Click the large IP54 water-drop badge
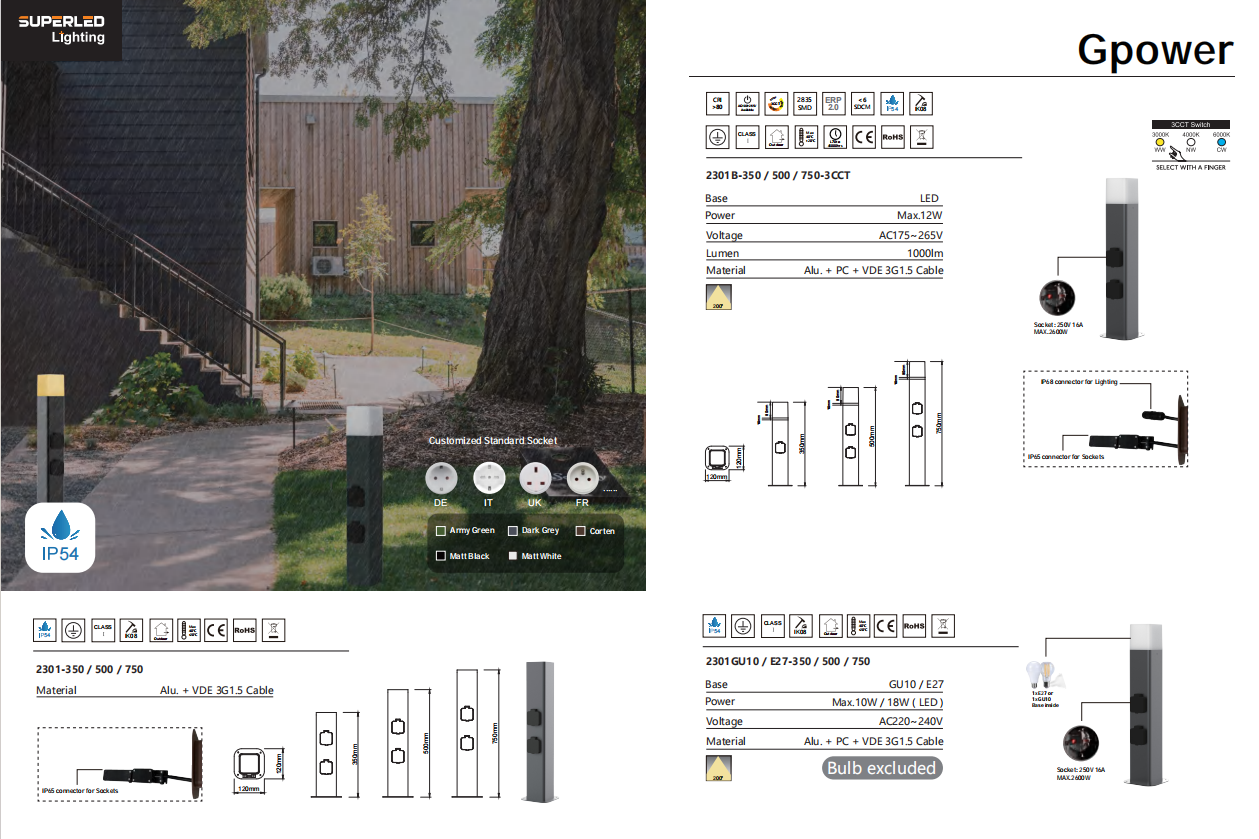1259x839 pixels. coord(60,537)
